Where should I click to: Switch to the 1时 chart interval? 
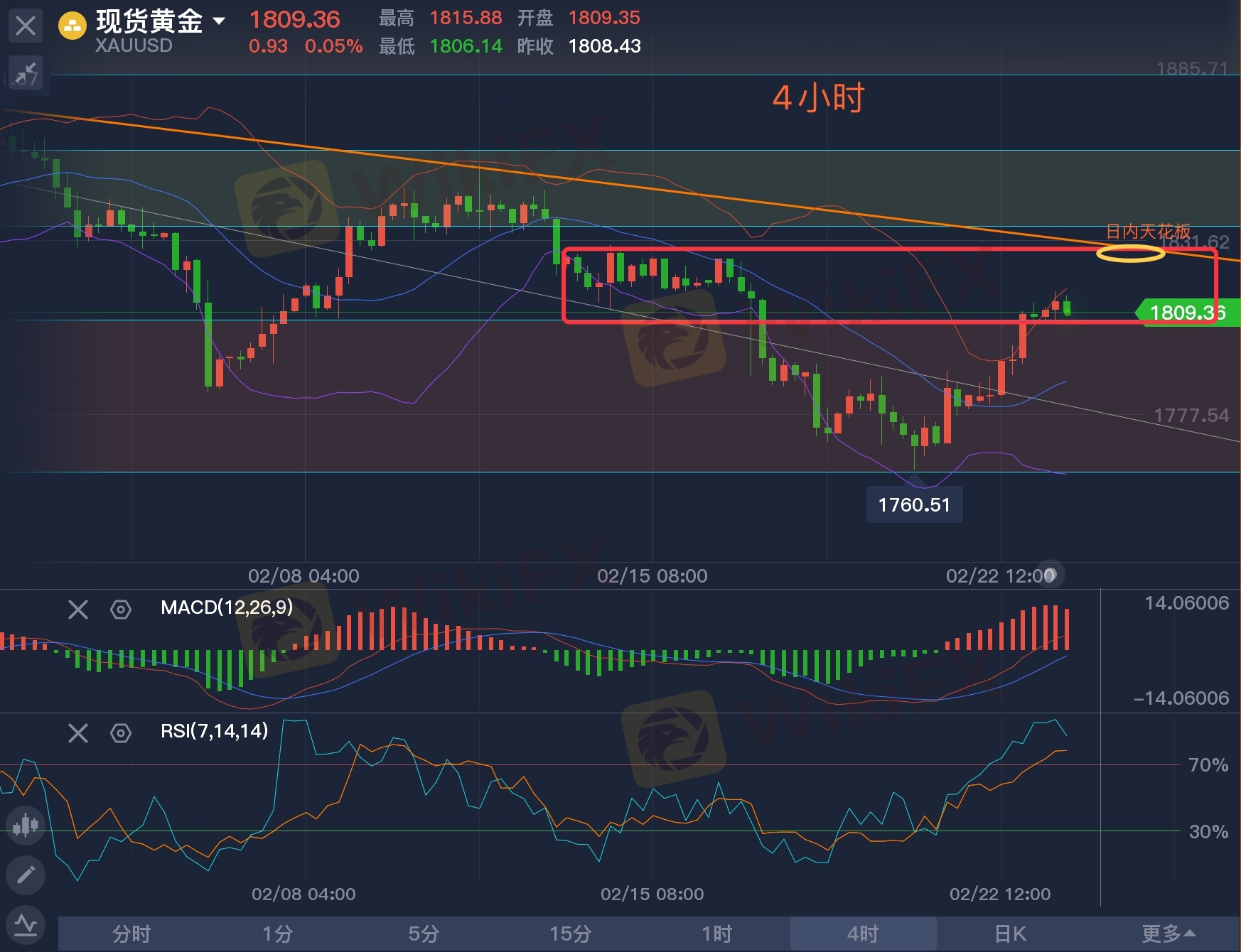[716, 934]
